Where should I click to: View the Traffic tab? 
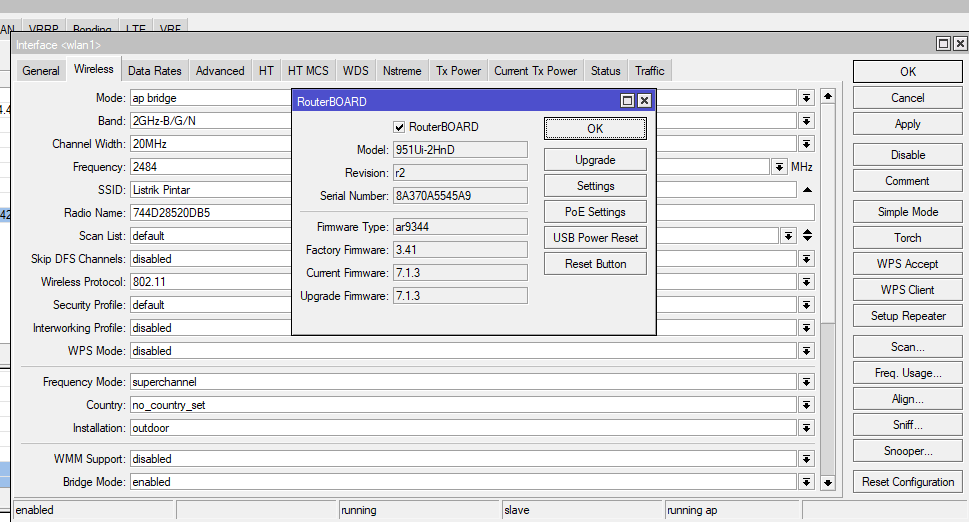[x=650, y=71]
